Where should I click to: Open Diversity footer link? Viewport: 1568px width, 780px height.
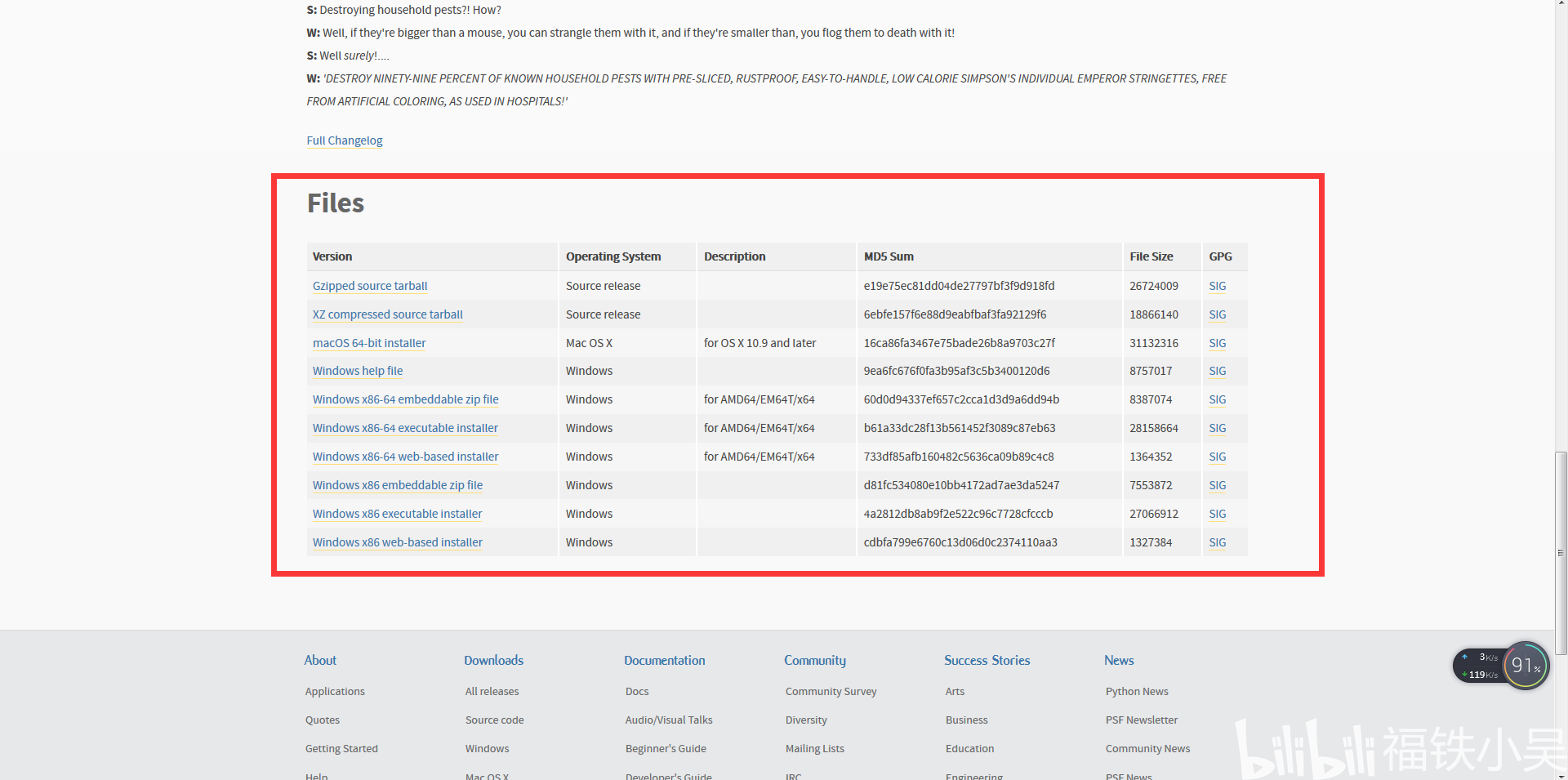[806, 720]
